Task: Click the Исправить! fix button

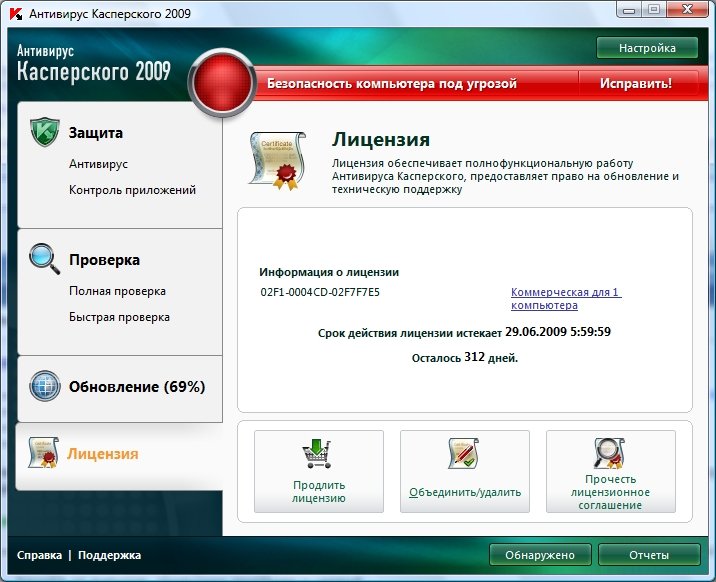Action: (x=636, y=84)
